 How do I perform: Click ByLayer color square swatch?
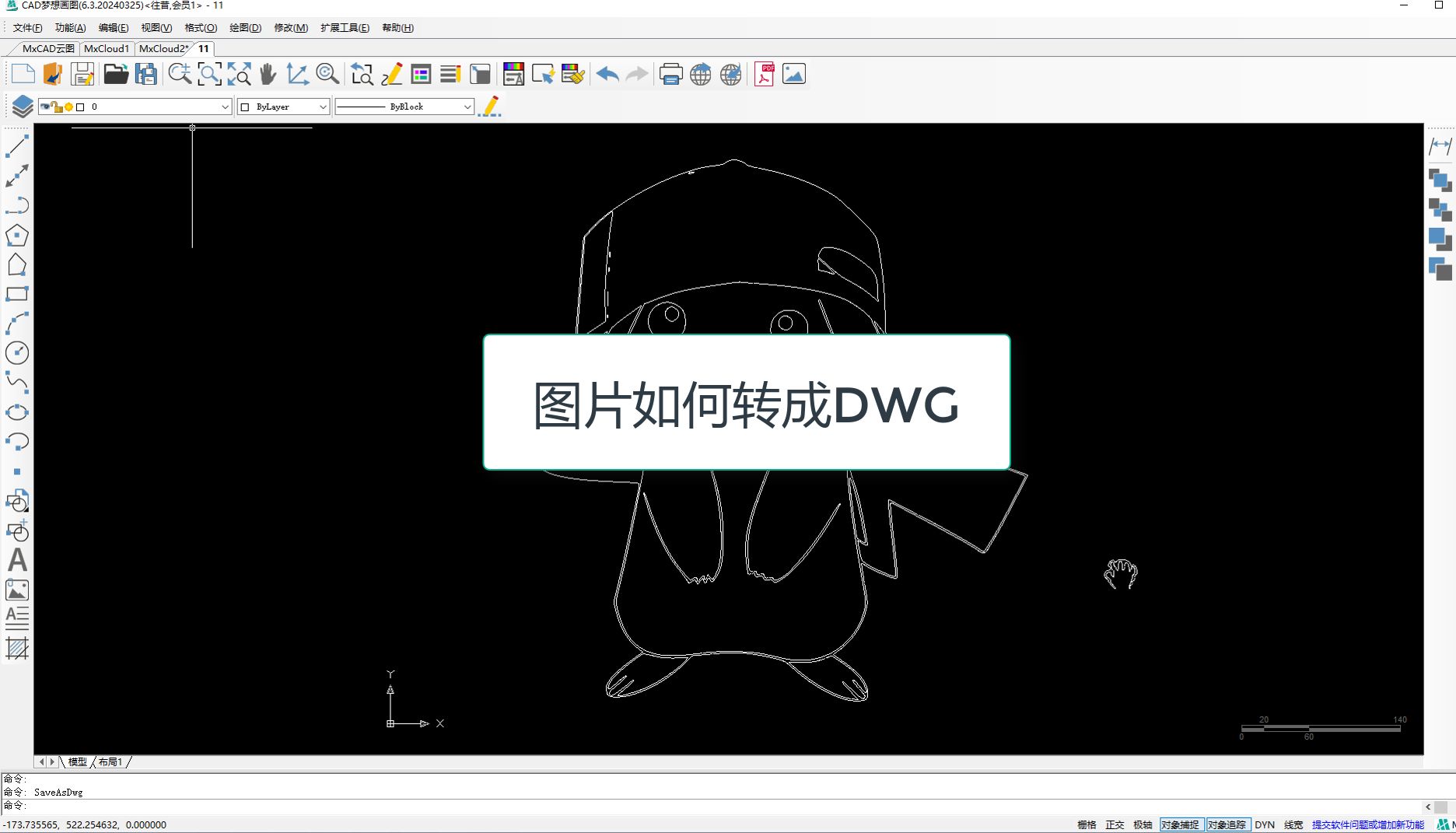[245, 107]
